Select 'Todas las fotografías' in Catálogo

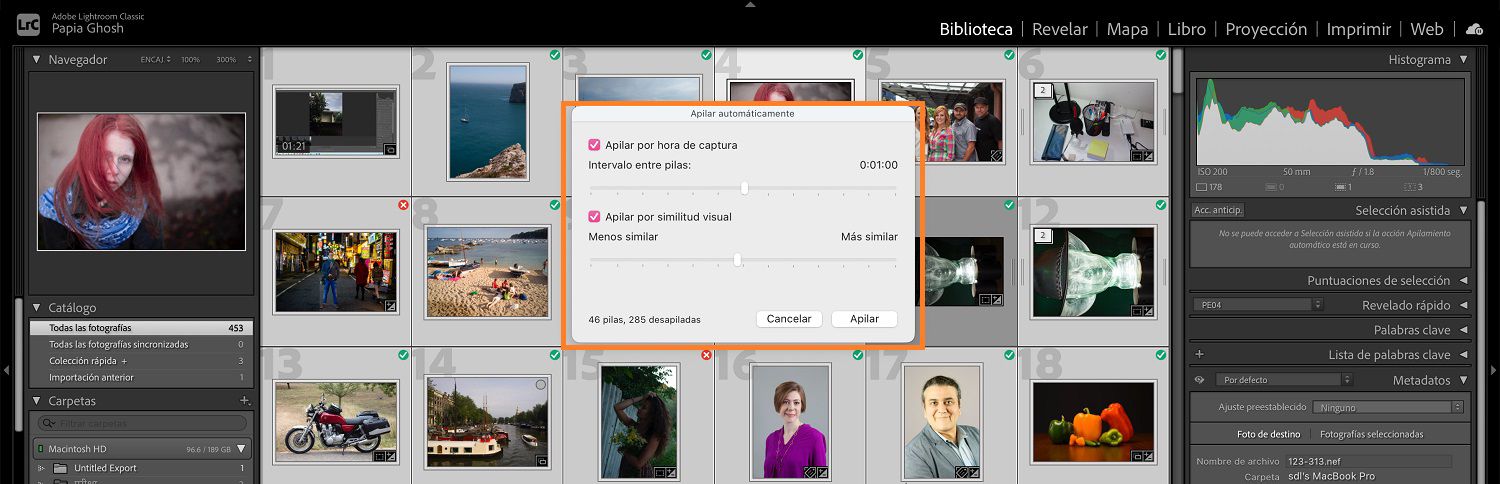pyautogui.click(x=142, y=328)
